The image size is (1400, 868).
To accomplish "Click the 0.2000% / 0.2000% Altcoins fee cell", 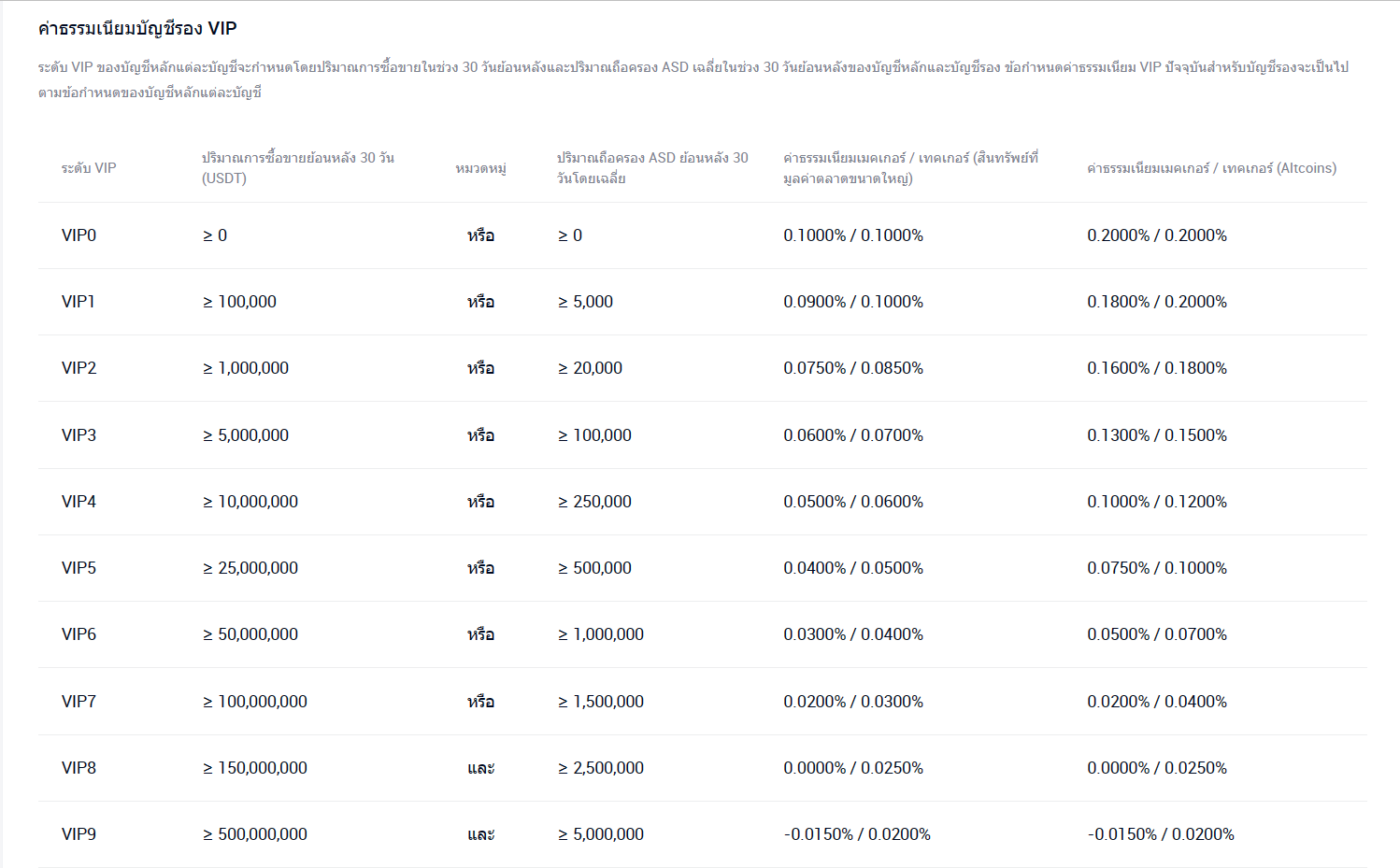I will (1157, 235).
